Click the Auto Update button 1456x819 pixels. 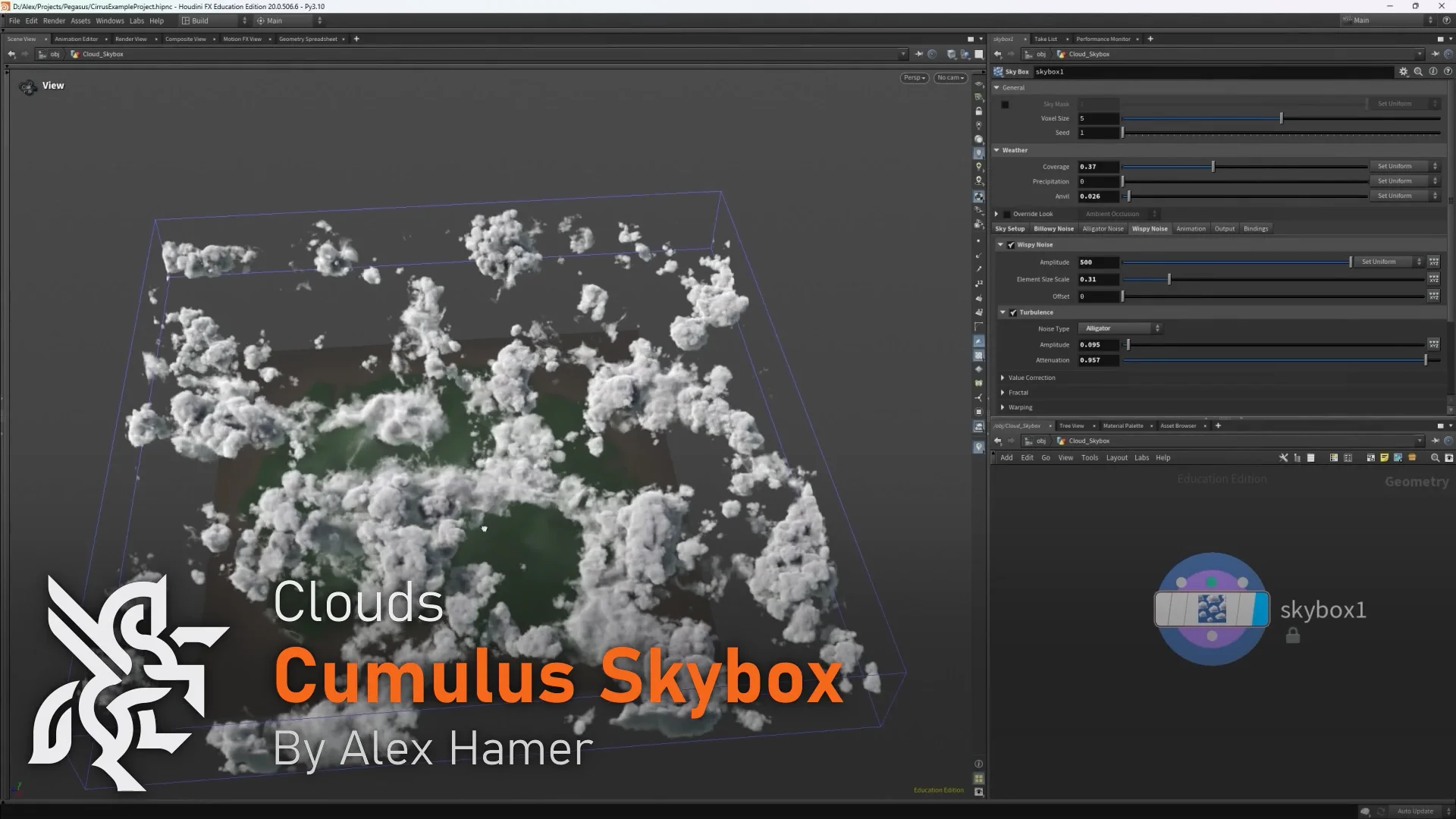1415,811
